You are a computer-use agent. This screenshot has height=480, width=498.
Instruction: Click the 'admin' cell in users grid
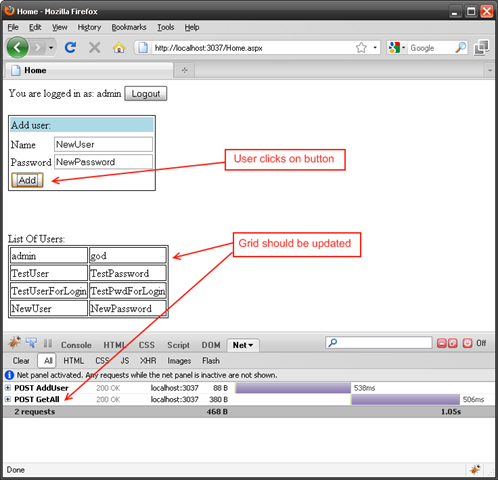pos(49,256)
